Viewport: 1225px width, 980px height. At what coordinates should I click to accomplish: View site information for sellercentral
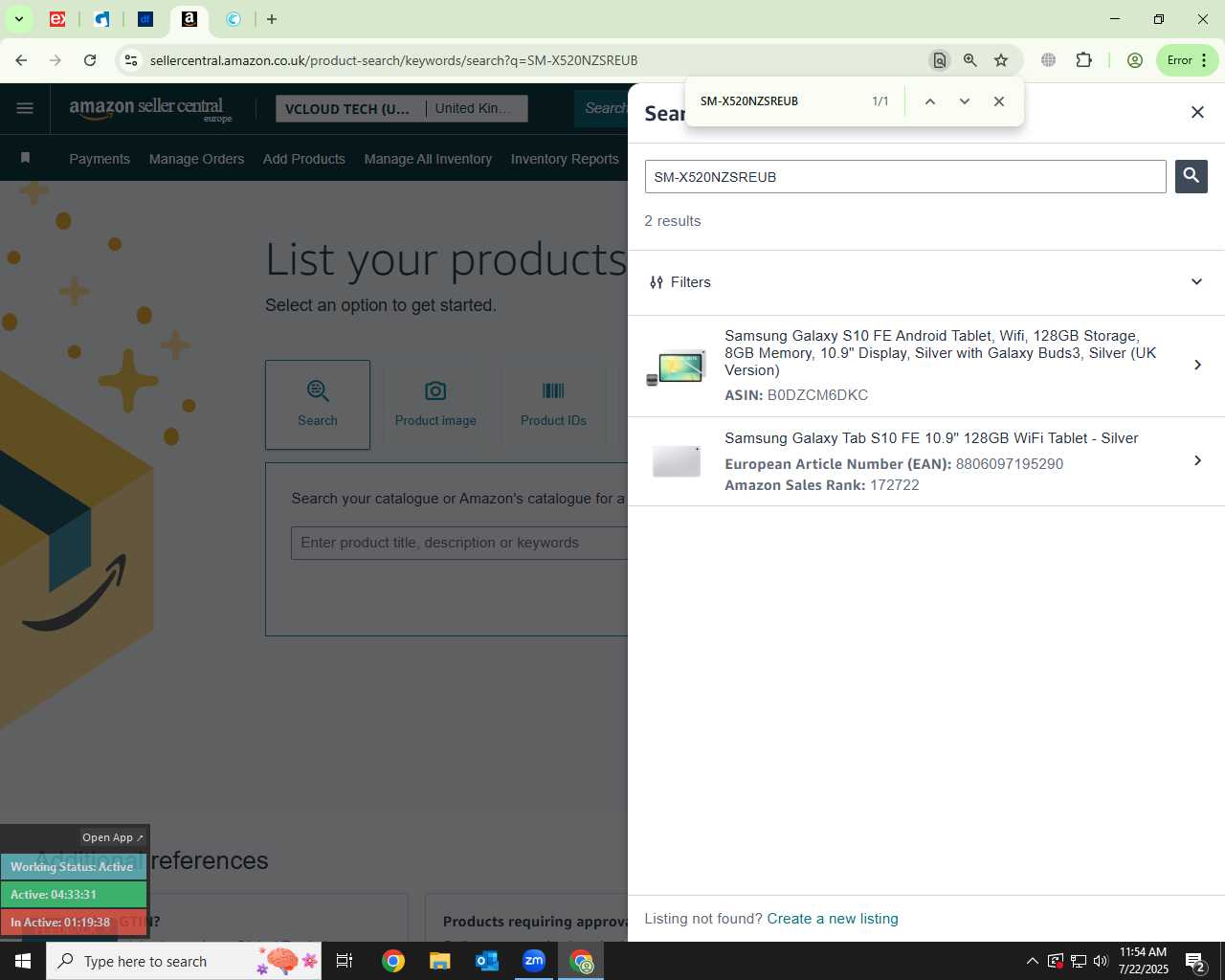click(x=131, y=60)
